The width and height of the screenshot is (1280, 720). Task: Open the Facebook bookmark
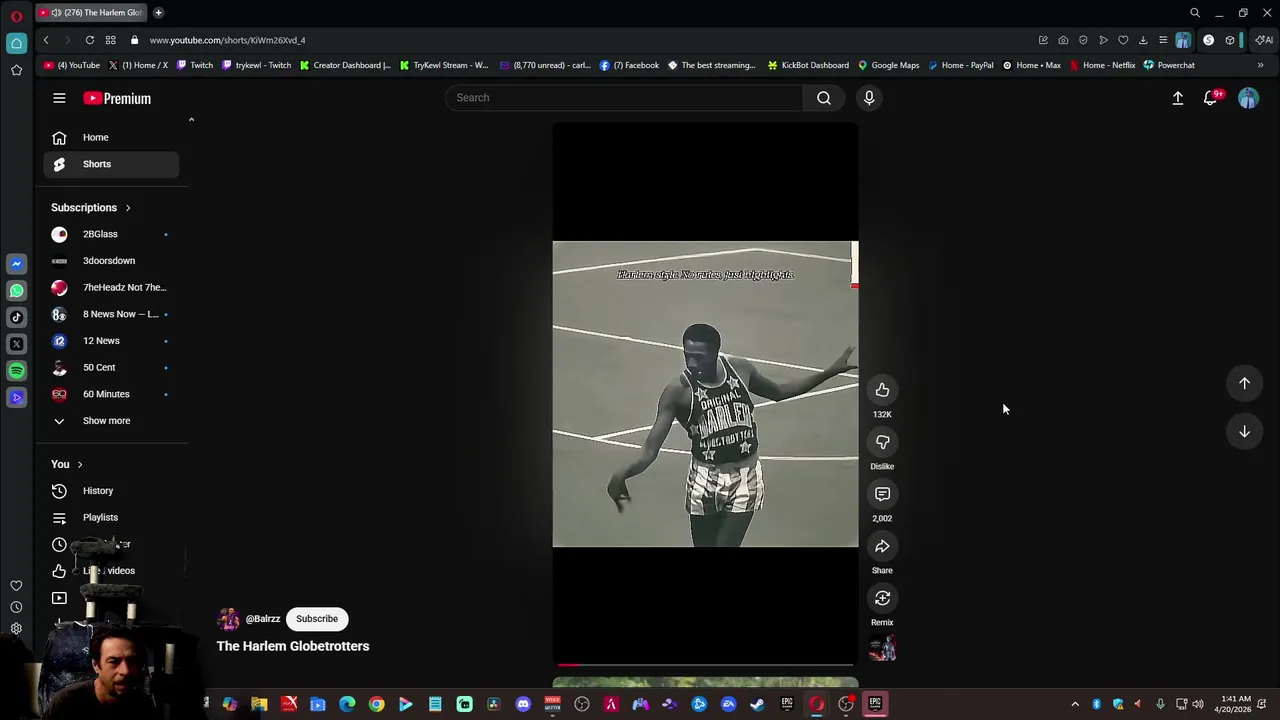click(630, 65)
